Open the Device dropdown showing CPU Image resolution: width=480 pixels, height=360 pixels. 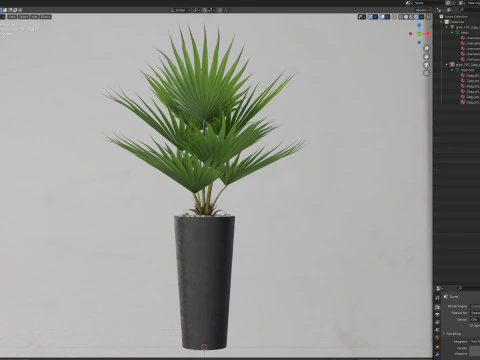tap(475, 320)
